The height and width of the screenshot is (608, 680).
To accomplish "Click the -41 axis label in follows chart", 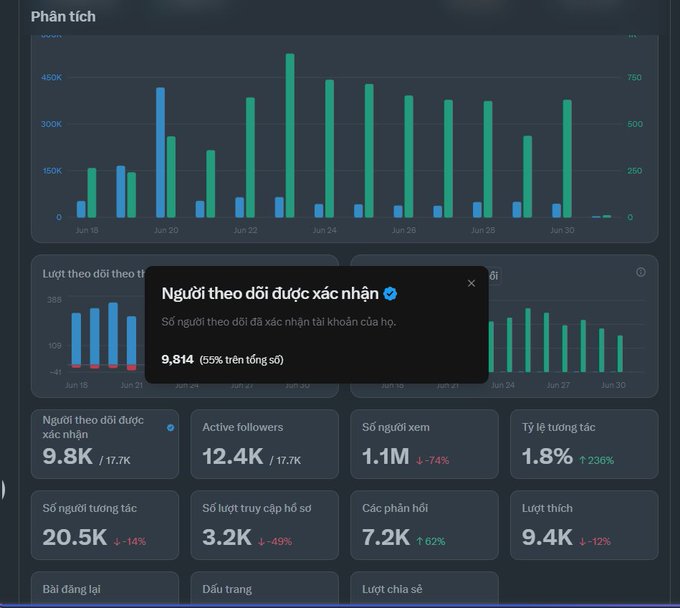I will 56,372.
